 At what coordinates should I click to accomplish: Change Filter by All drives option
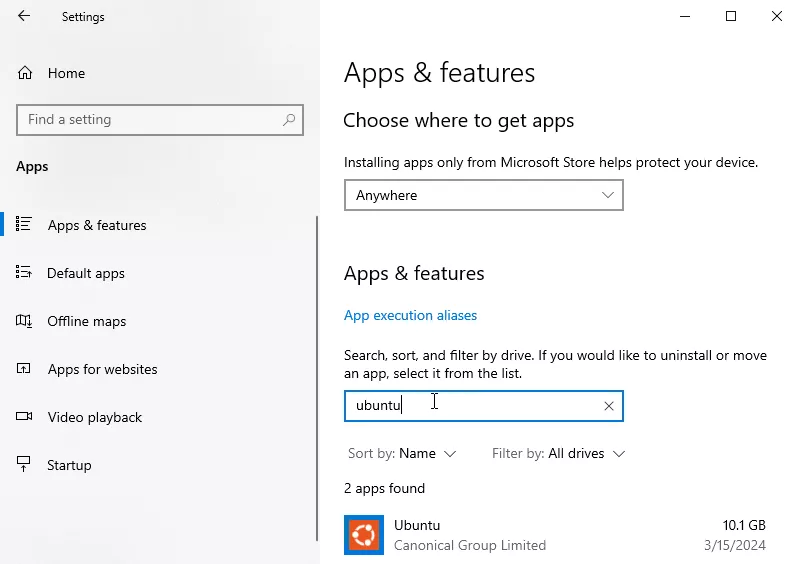point(558,453)
